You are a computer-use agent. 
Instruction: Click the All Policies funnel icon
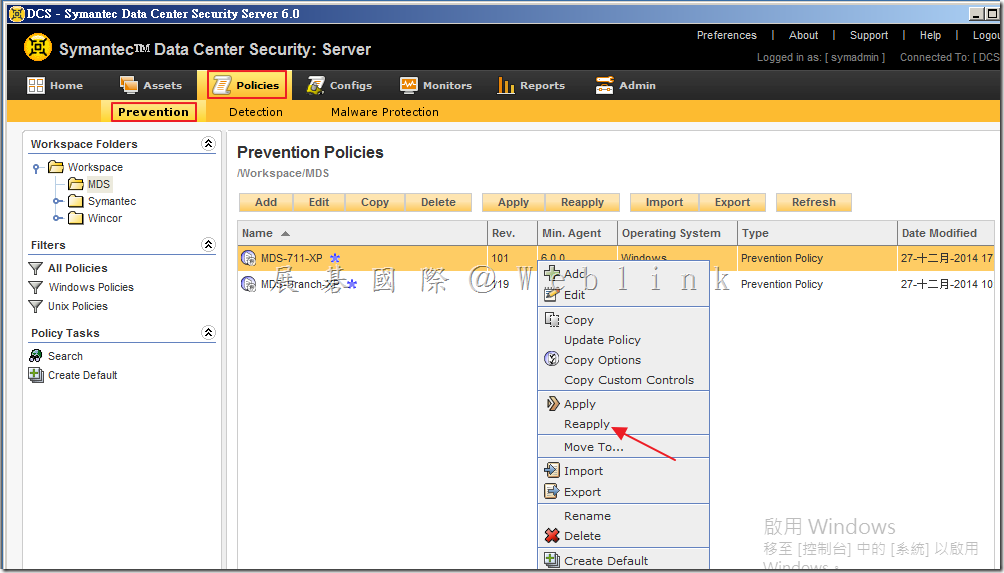pyautogui.click(x=36, y=268)
